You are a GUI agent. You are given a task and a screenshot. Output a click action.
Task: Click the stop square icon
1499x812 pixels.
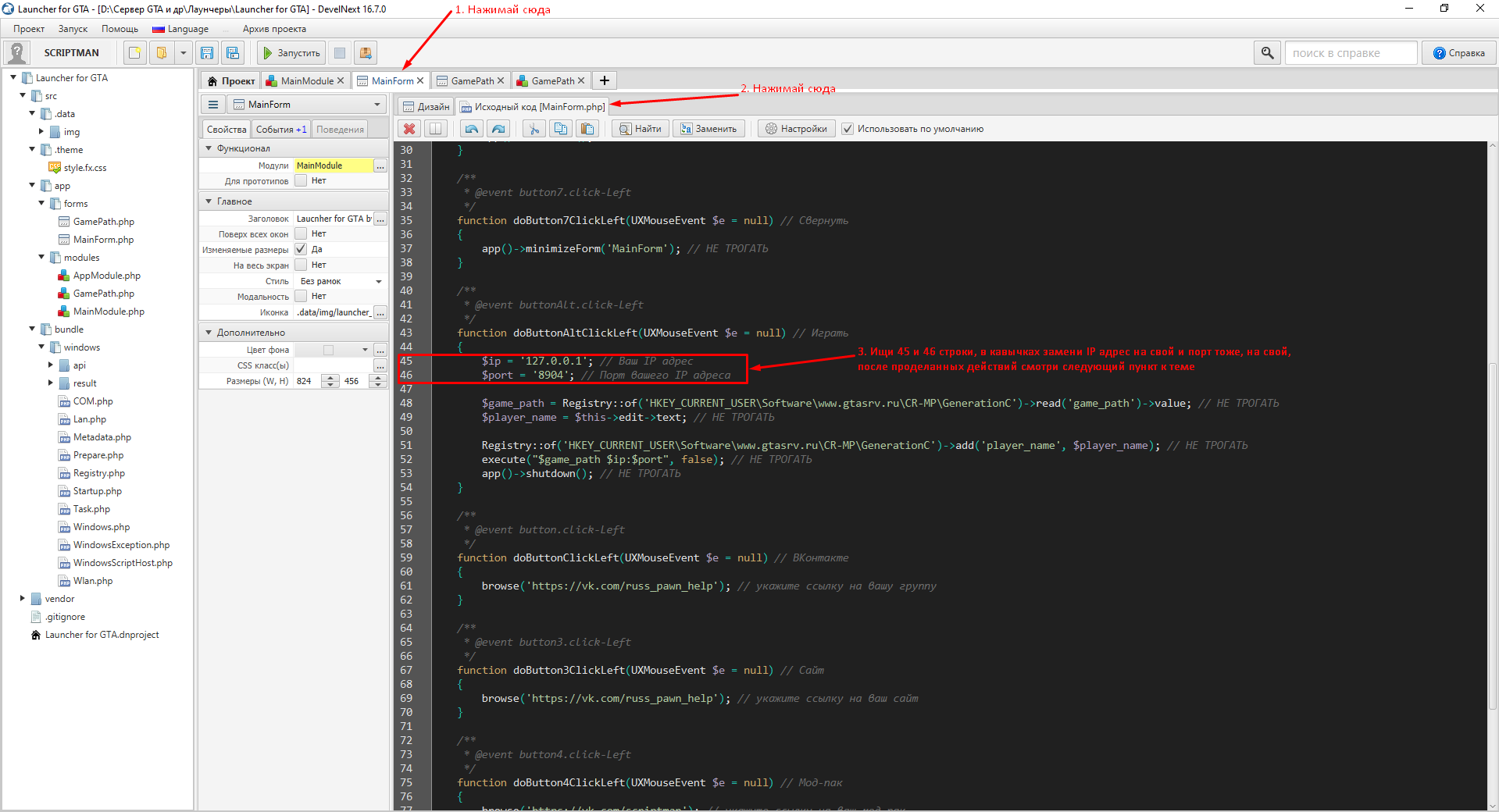point(340,53)
